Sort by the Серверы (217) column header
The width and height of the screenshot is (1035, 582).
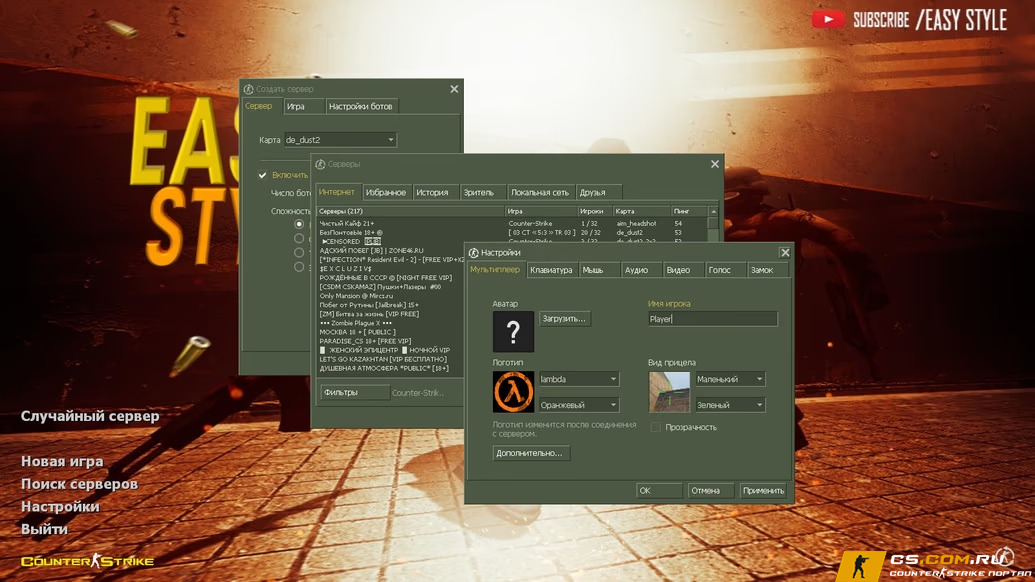coord(410,211)
